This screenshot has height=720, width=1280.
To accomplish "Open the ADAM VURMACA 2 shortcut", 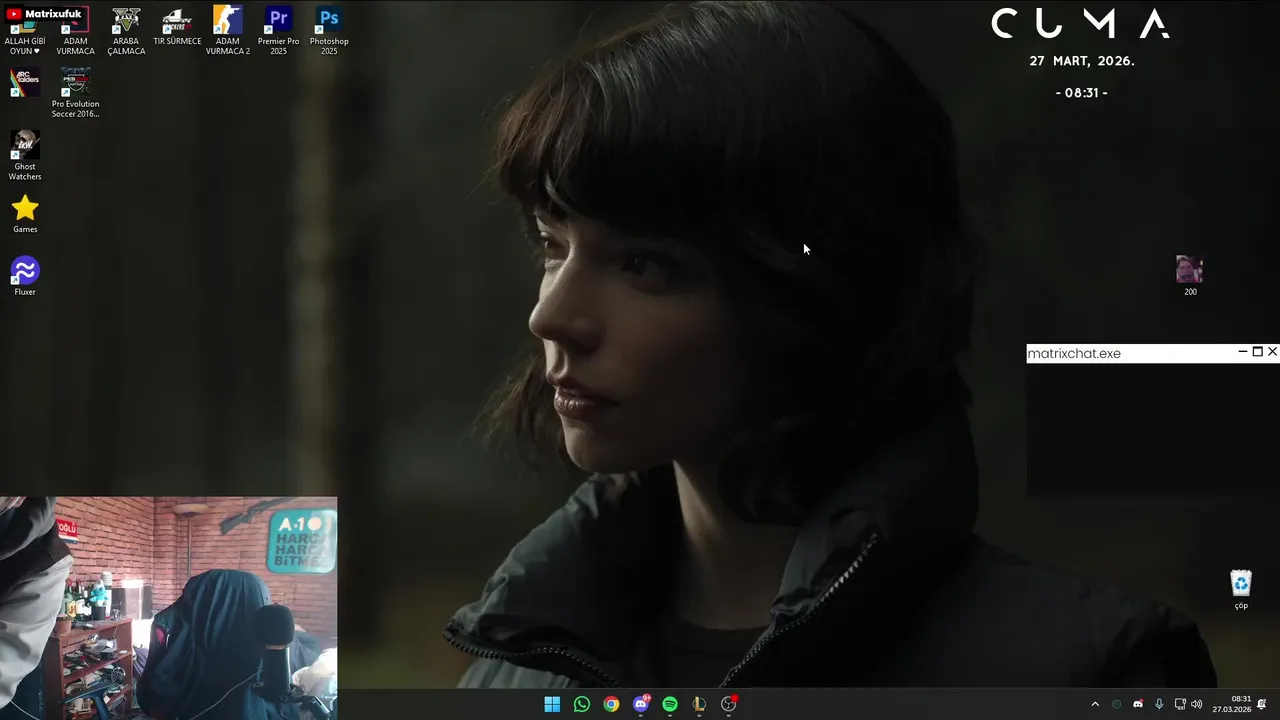I will (x=227, y=32).
